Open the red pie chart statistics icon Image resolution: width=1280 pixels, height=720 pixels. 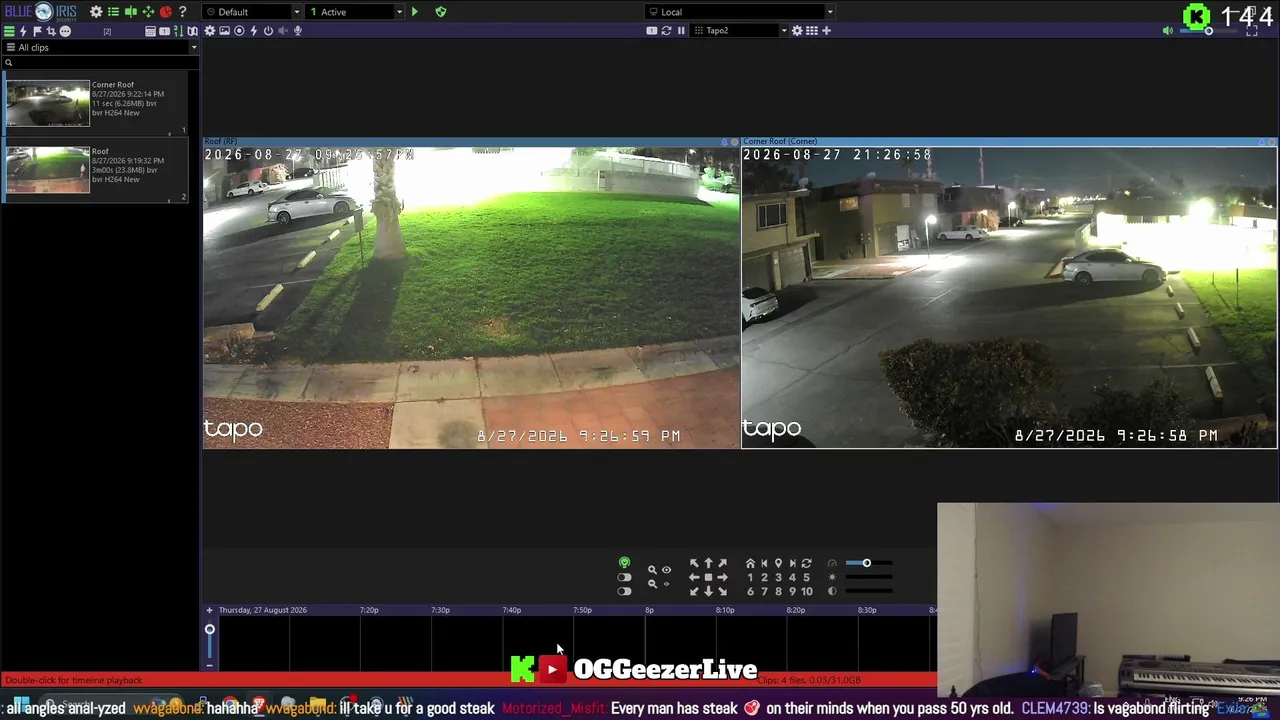point(165,12)
